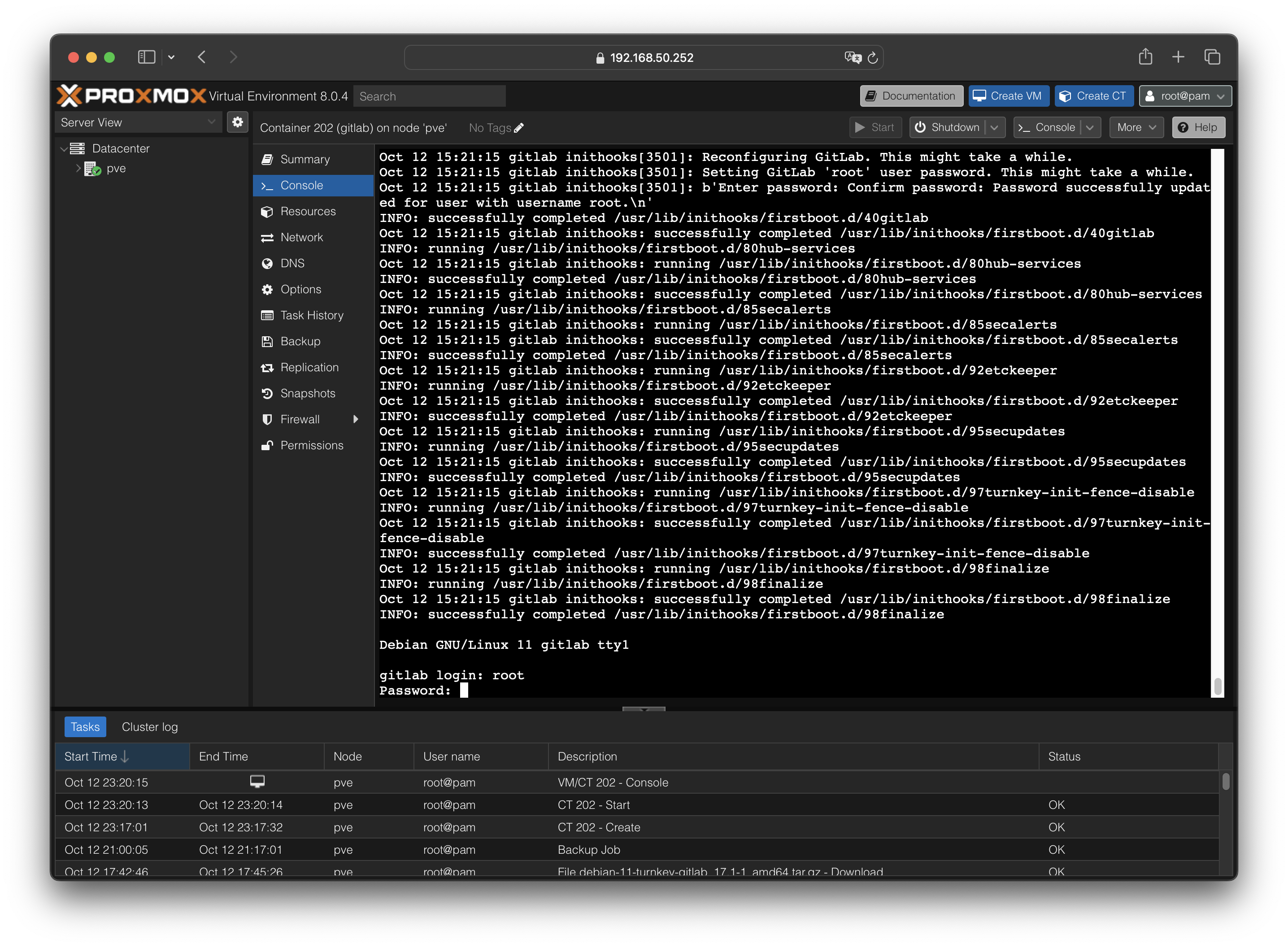Click the Safari reload page icon
This screenshot has height=947, width=1288.
[x=872, y=58]
